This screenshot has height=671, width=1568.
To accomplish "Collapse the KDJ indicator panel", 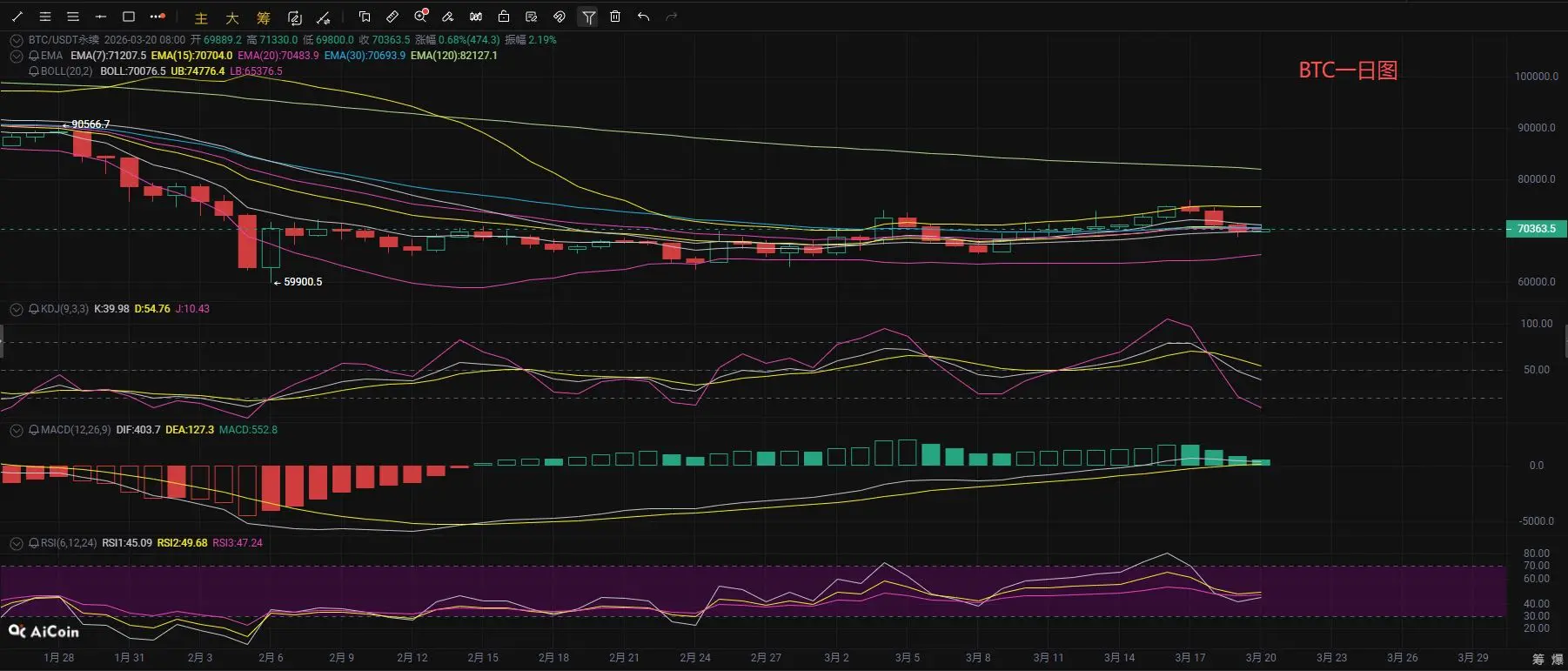I will pyautogui.click(x=16, y=309).
